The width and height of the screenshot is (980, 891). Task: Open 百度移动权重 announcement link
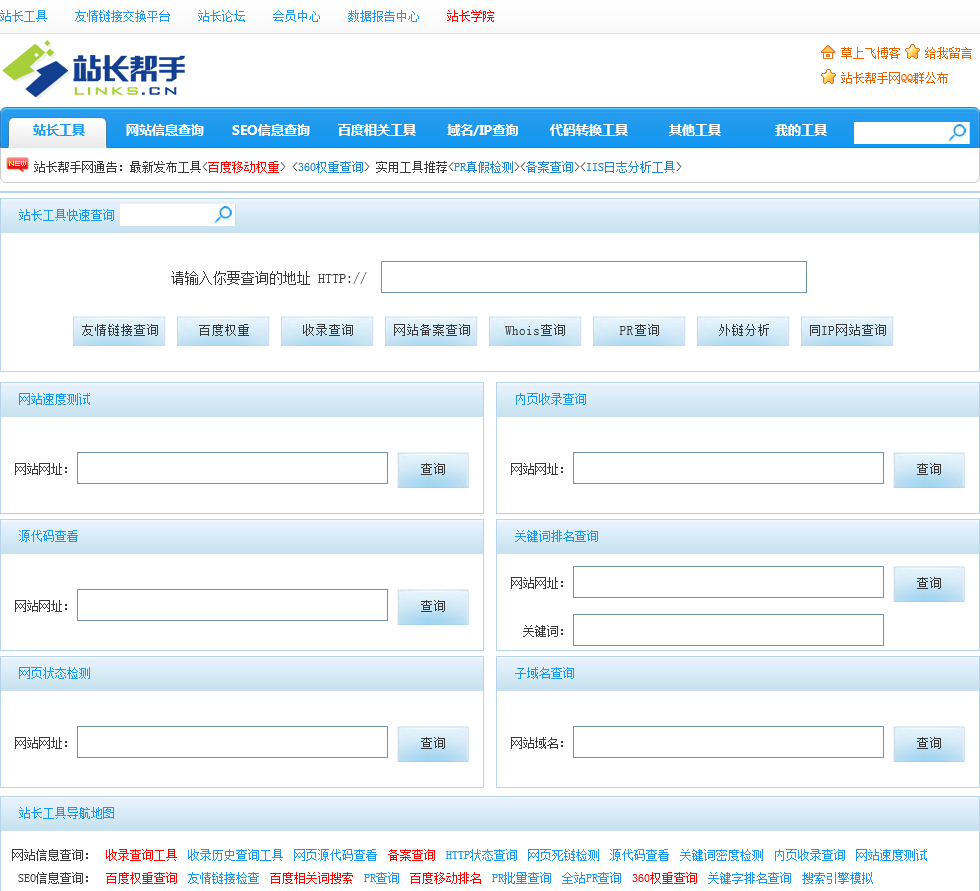[243, 167]
